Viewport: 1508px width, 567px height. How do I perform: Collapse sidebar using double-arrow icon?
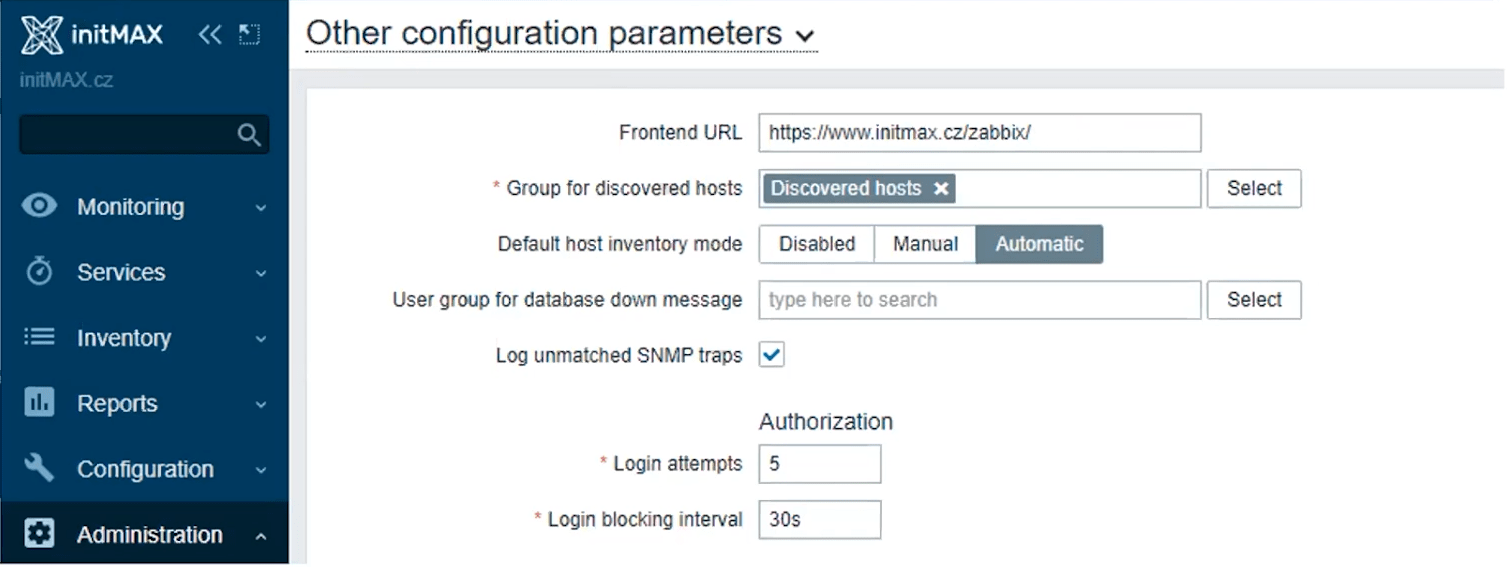tap(209, 35)
